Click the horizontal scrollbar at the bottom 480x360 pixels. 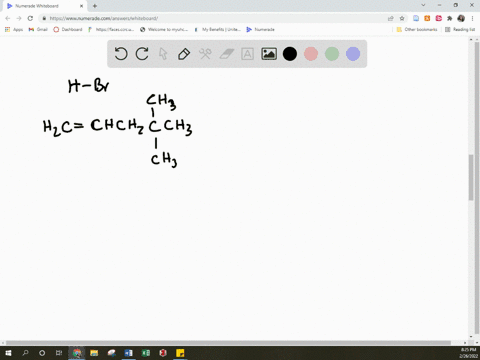[228, 343]
